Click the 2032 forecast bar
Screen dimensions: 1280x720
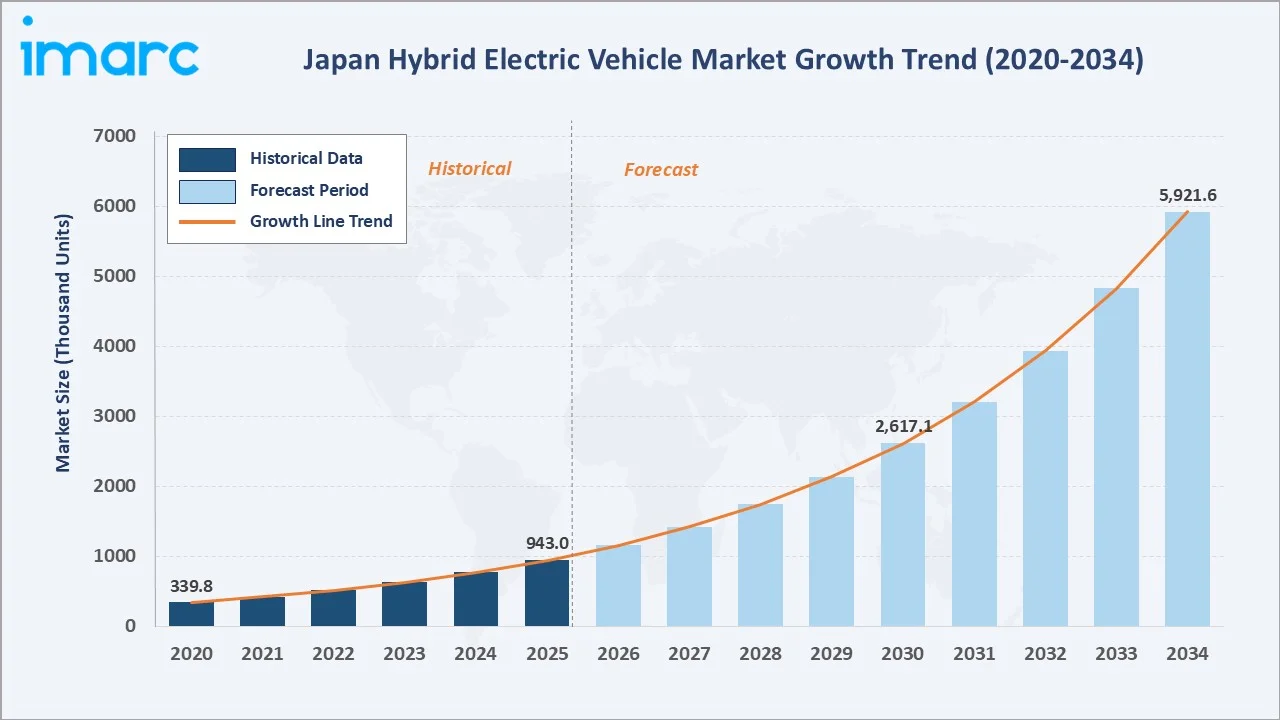[1045, 488]
